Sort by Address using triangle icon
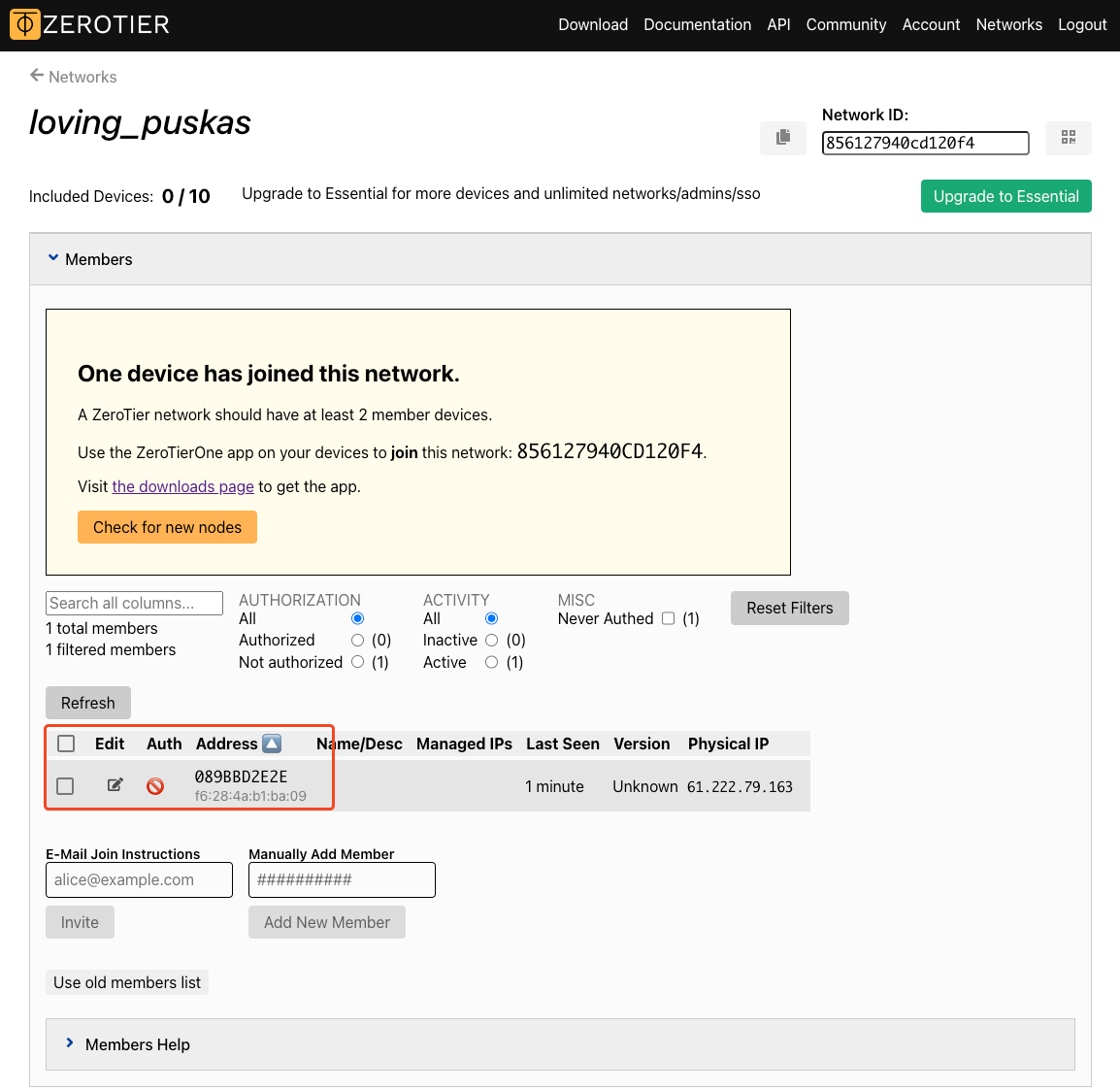1120x1091 pixels. pyautogui.click(x=272, y=744)
